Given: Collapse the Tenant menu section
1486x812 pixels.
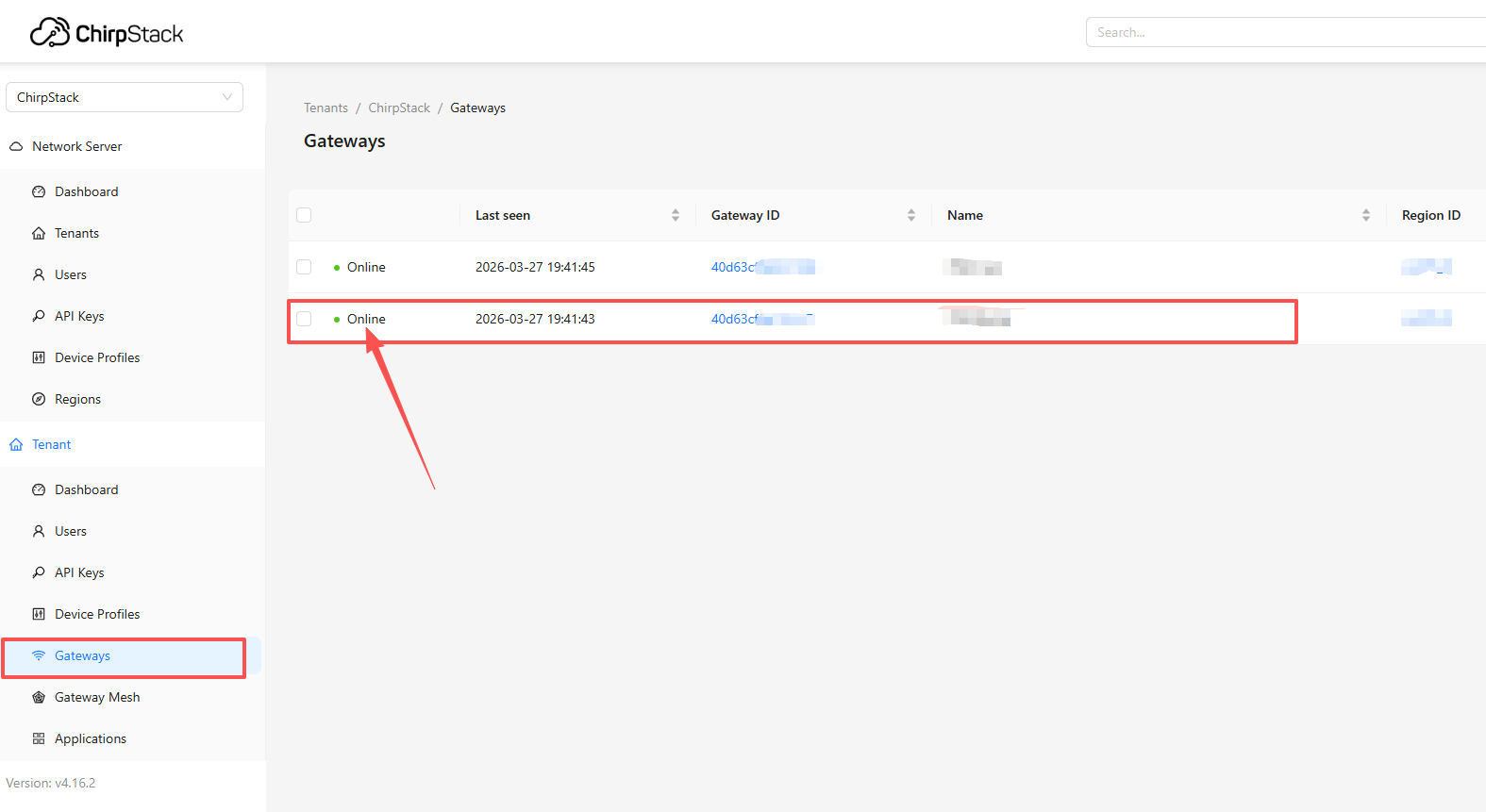Looking at the screenshot, I should [52, 444].
